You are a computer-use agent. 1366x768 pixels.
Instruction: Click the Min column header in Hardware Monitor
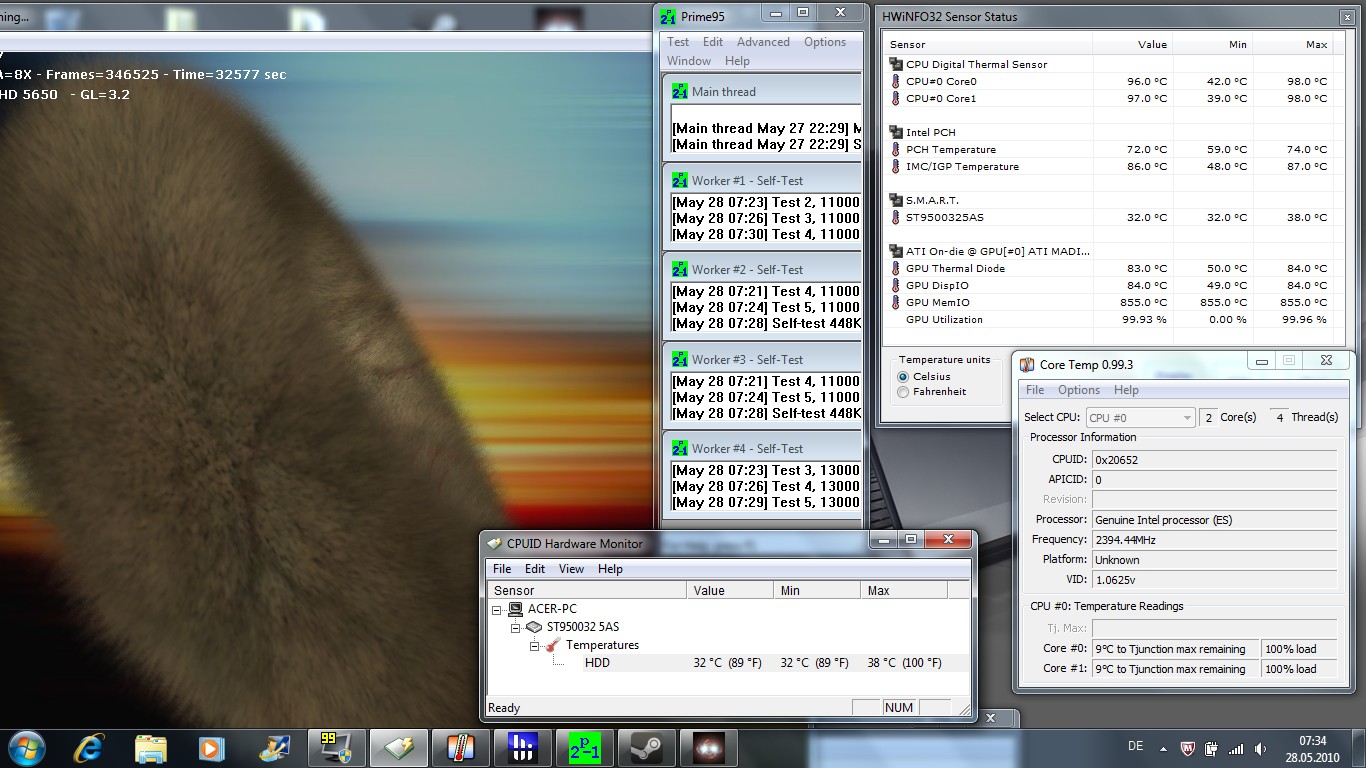[x=817, y=591]
